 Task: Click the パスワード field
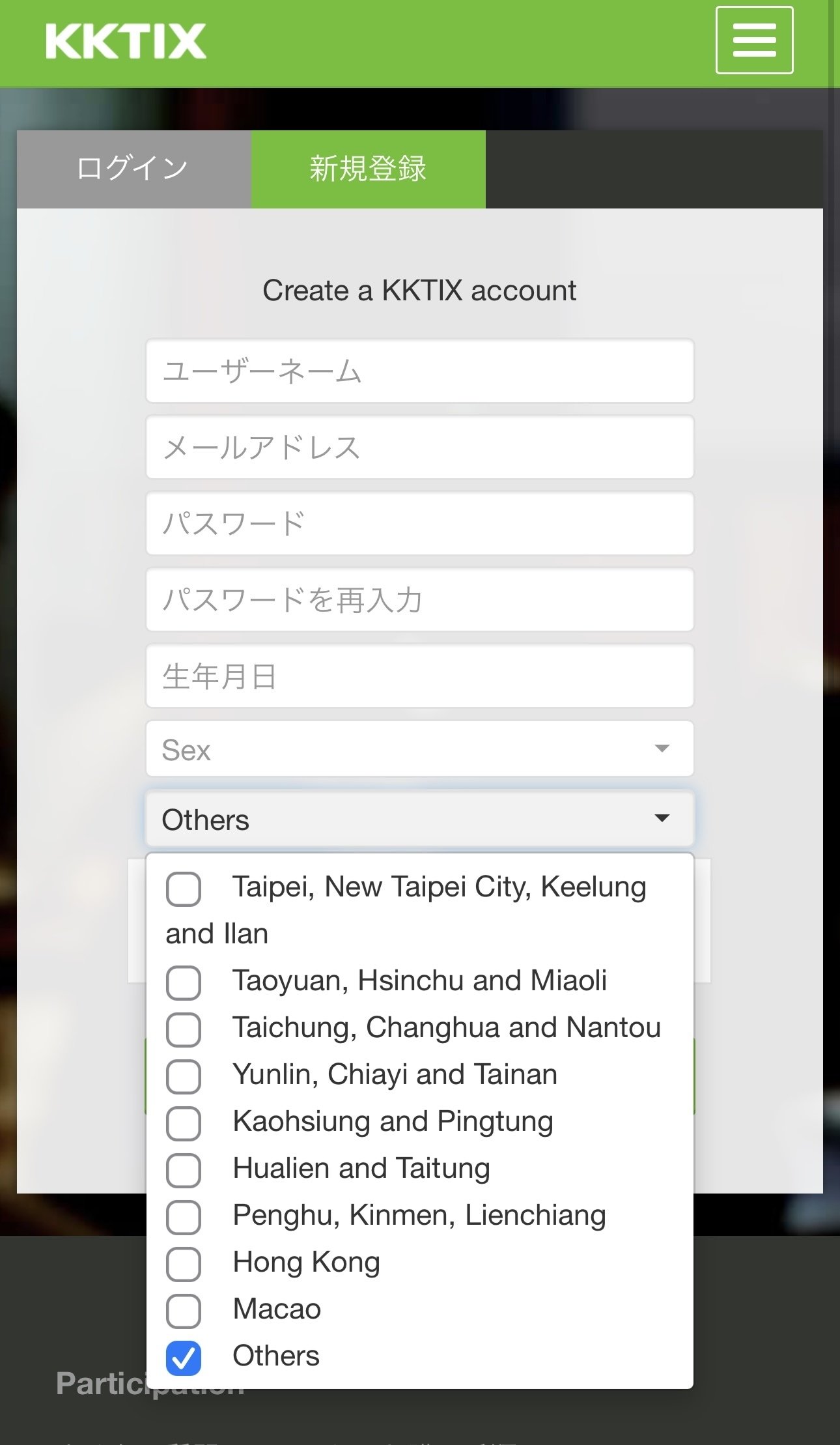point(419,523)
